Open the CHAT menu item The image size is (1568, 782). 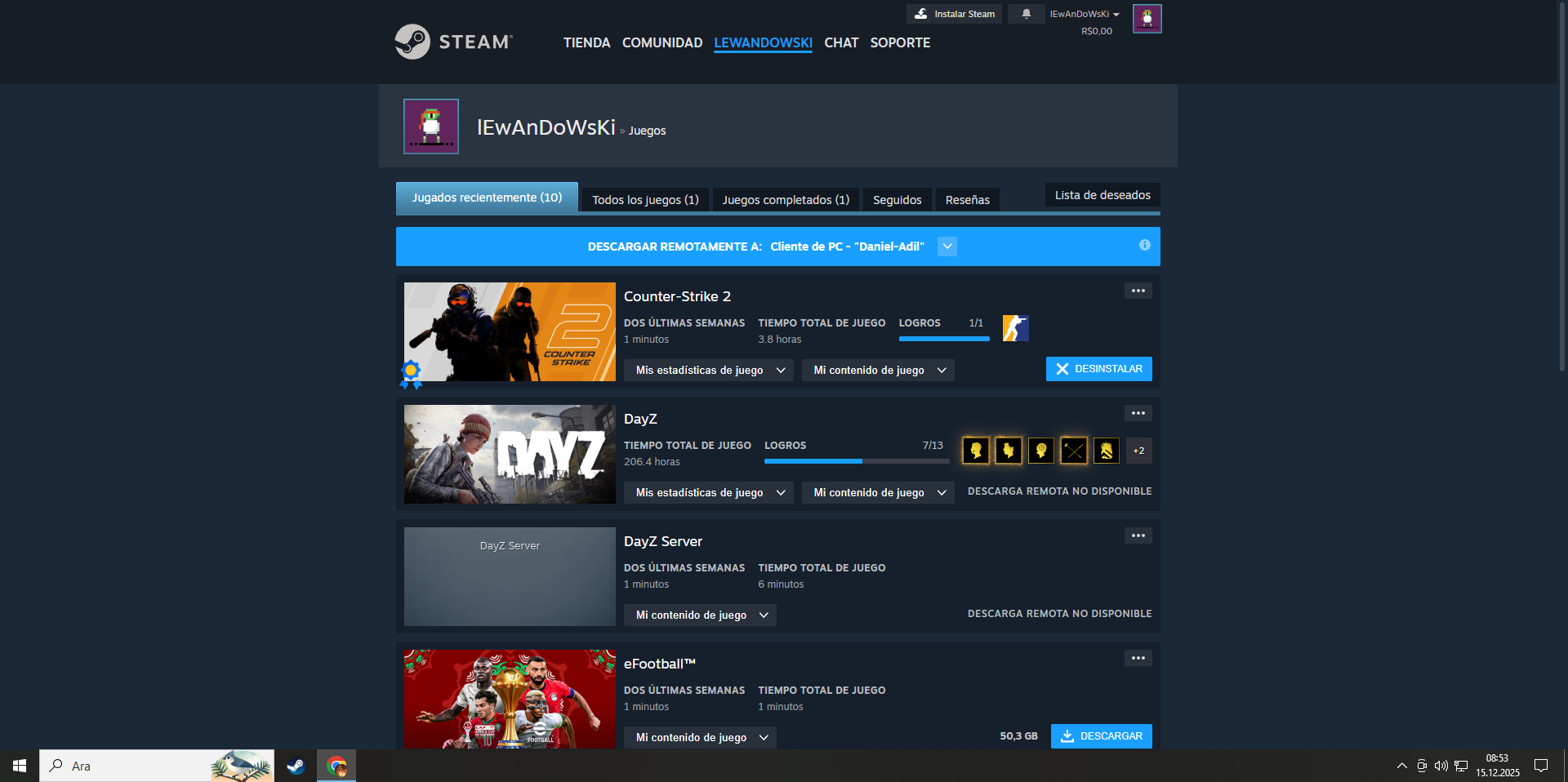[841, 42]
